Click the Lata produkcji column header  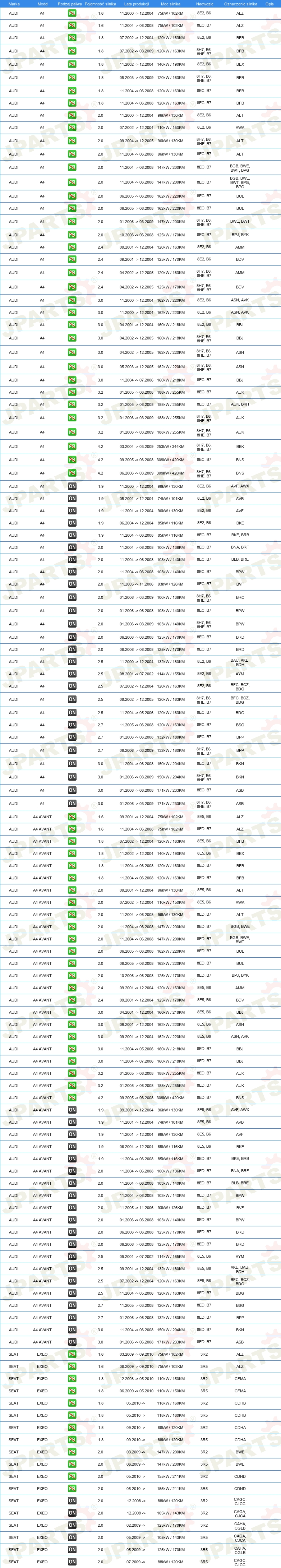click(x=137, y=4)
